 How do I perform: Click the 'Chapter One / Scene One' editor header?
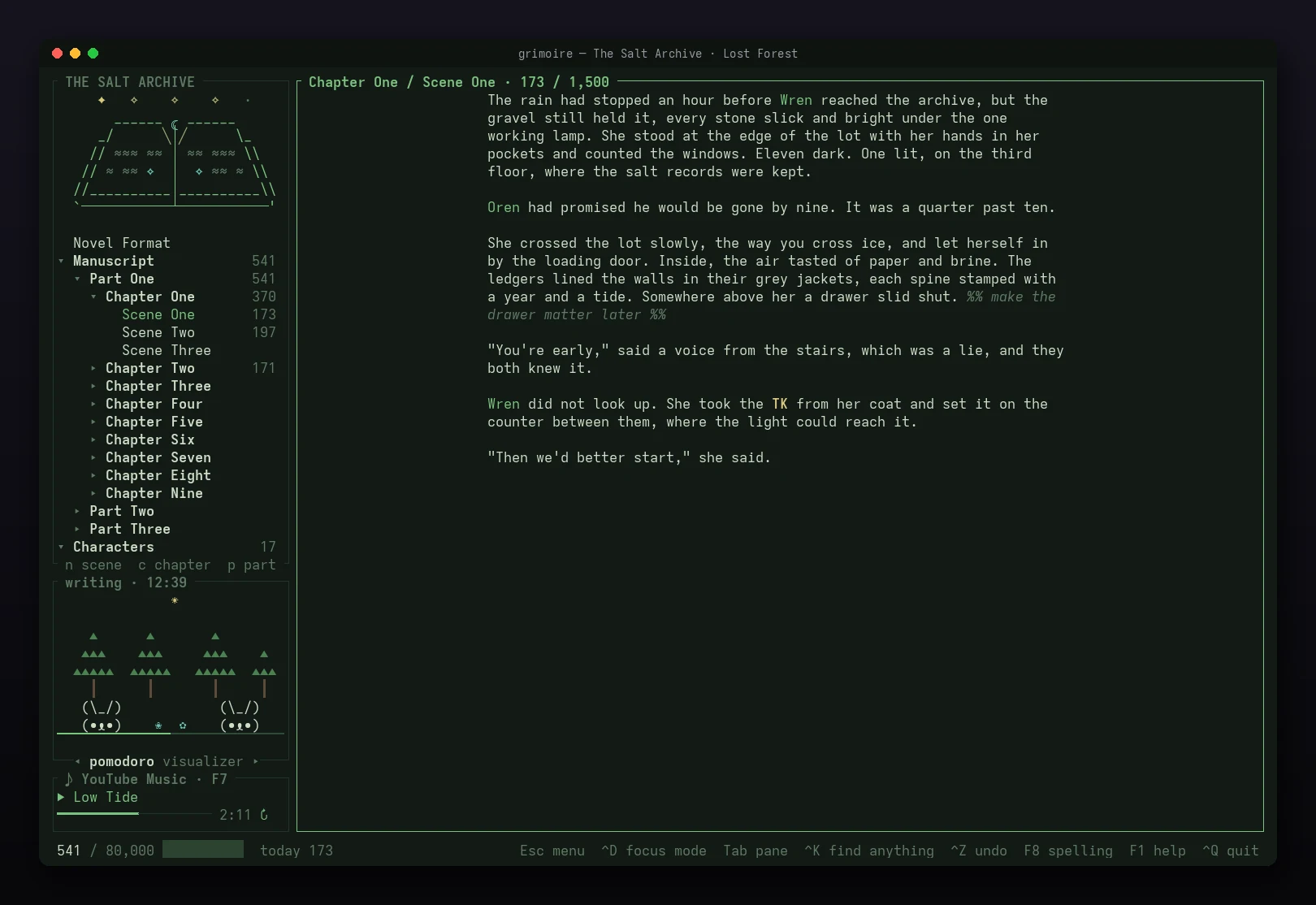click(x=402, y=82)
